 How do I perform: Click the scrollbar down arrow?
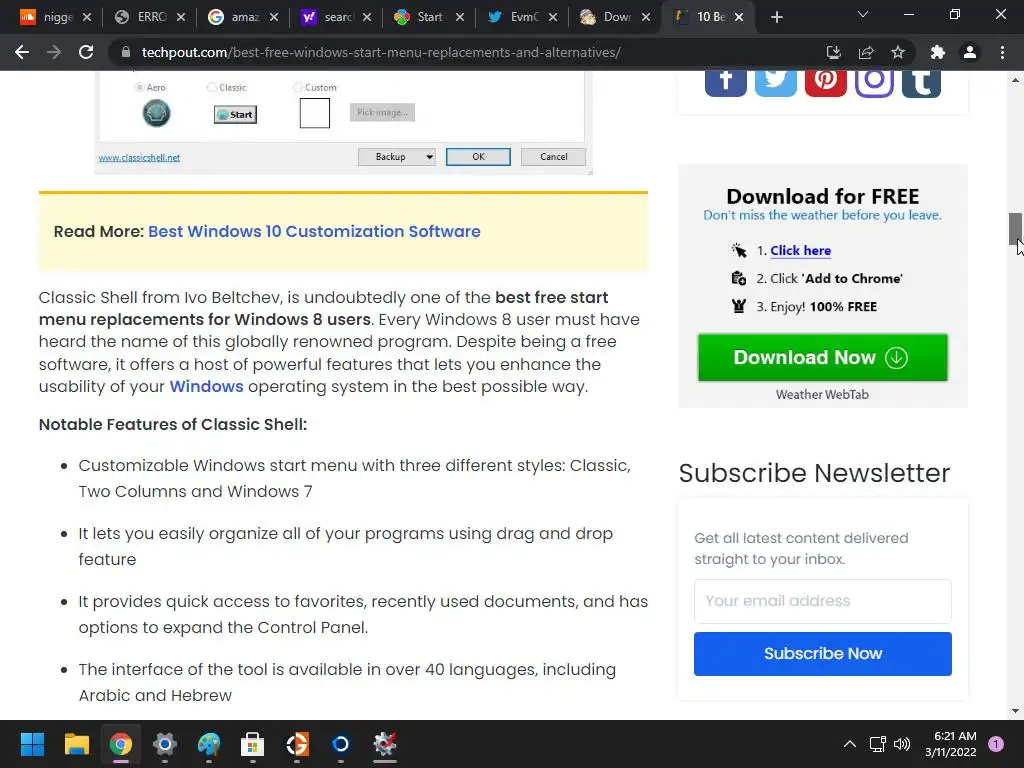point(1015,711)
